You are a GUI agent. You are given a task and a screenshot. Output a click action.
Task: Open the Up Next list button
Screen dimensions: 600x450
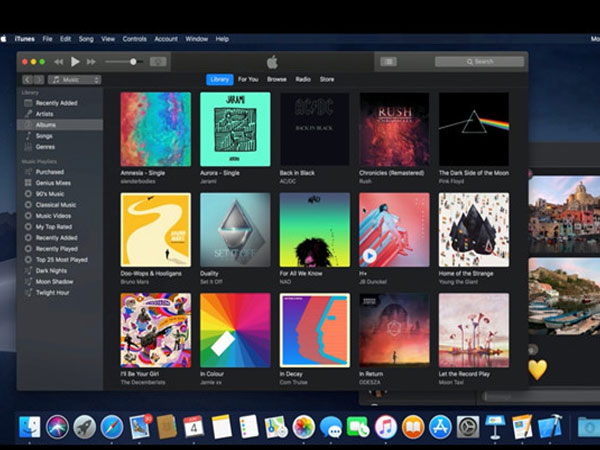389,62
